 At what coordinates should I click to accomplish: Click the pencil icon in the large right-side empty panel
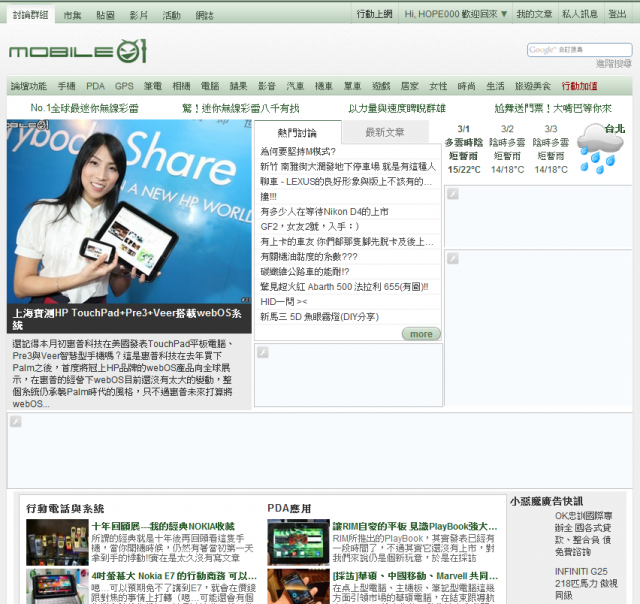click(x=453, y=258)
